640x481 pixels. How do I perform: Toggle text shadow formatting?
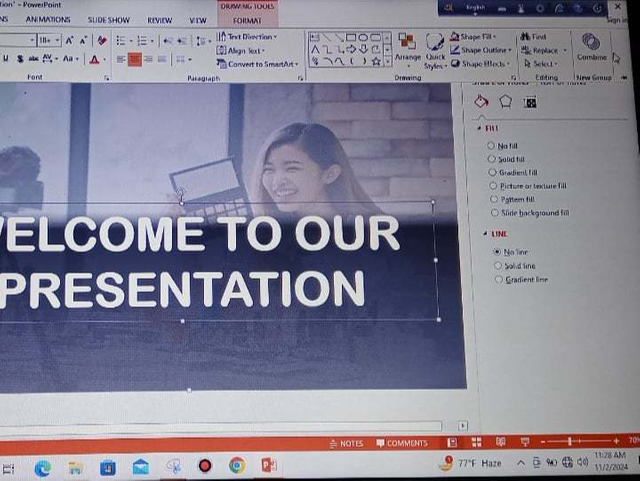[x=20, y=59]
